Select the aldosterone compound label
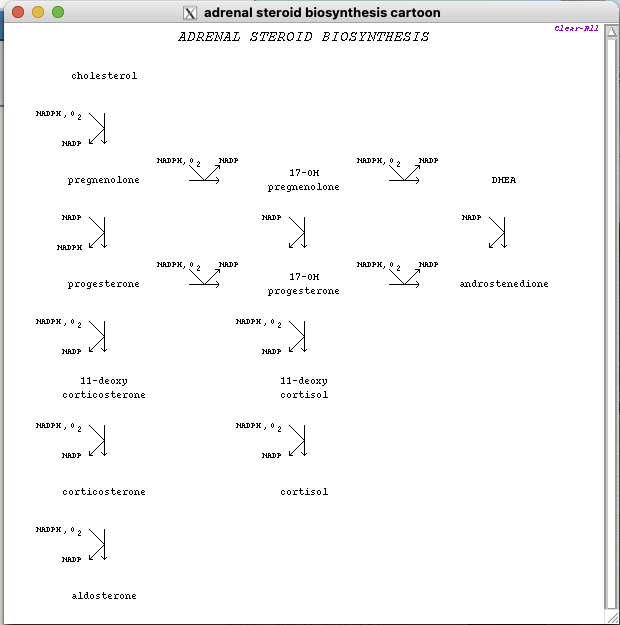Screen dimensions: 620x625 pyautogui.click(x=104, y=596)
